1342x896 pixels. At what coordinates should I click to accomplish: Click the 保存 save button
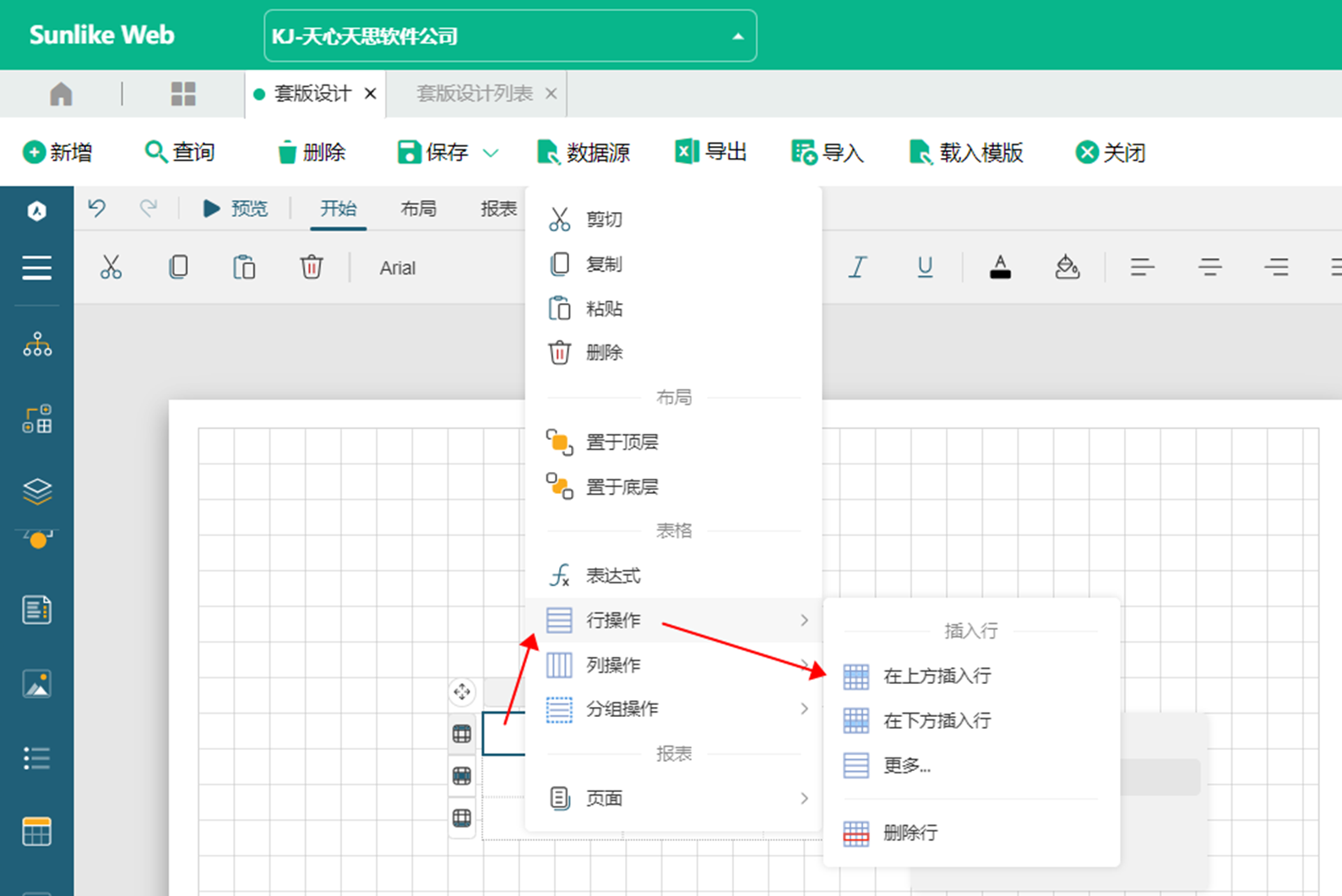click(x=432, y=152)
